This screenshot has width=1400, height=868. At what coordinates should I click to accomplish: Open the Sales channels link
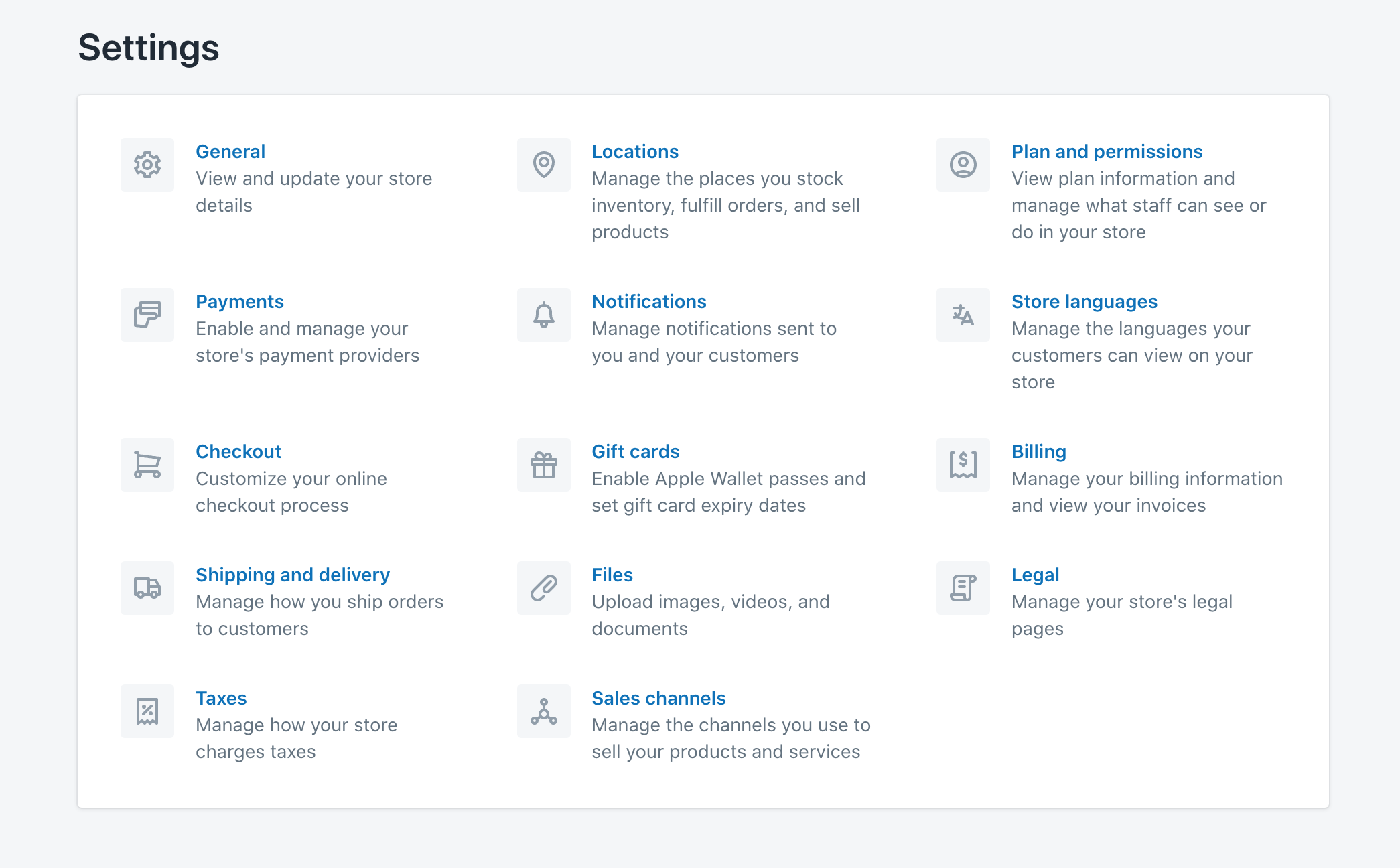658,699
